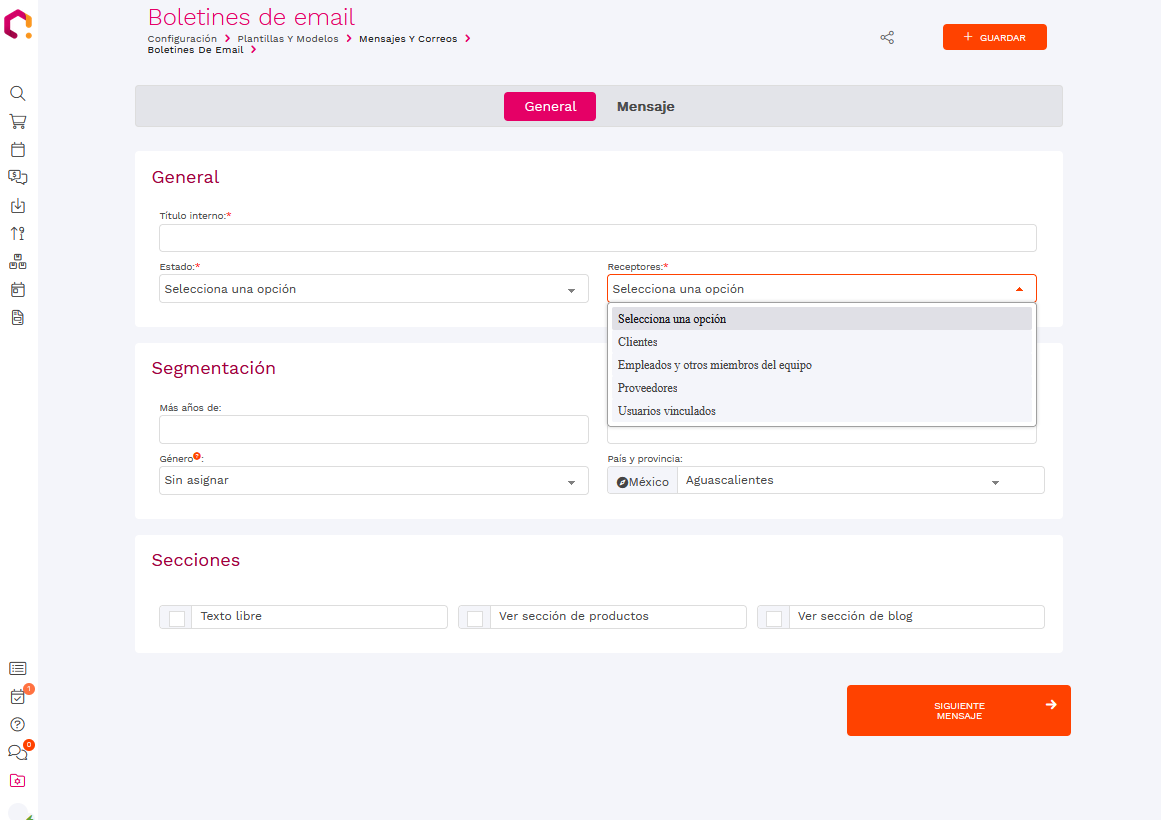Open the Estado dropdown

pos(373,289)
